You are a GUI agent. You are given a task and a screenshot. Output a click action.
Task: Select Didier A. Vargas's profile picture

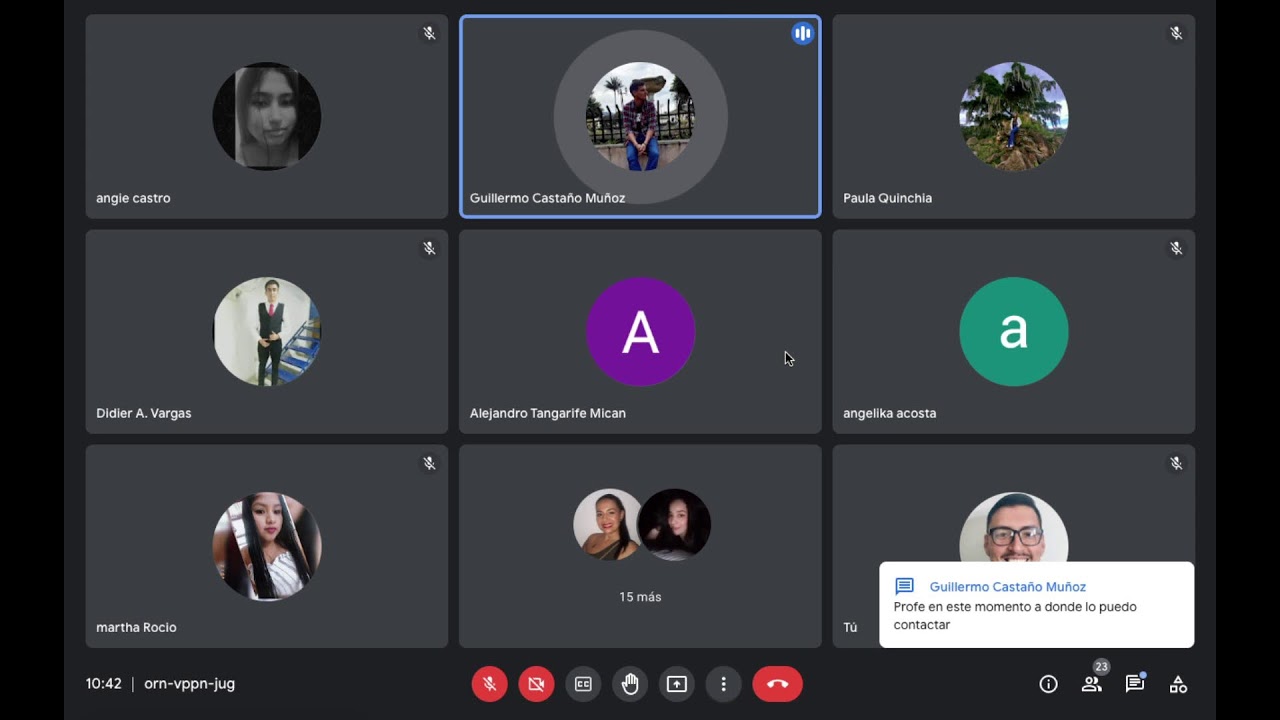click(267, 331)
